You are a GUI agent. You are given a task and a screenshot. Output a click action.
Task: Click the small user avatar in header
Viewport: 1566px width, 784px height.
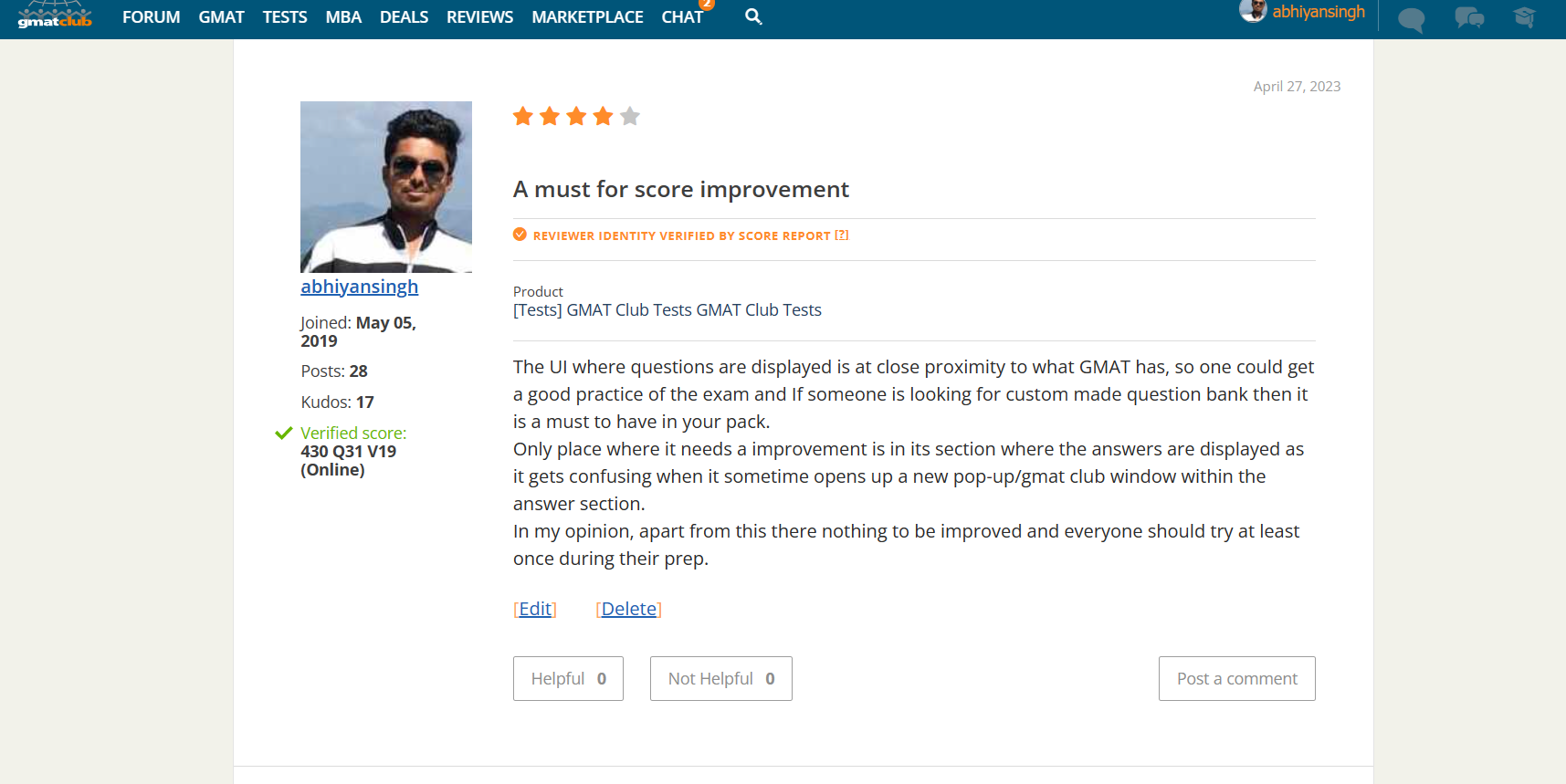pyautogui.click(x=1252, y=11)
